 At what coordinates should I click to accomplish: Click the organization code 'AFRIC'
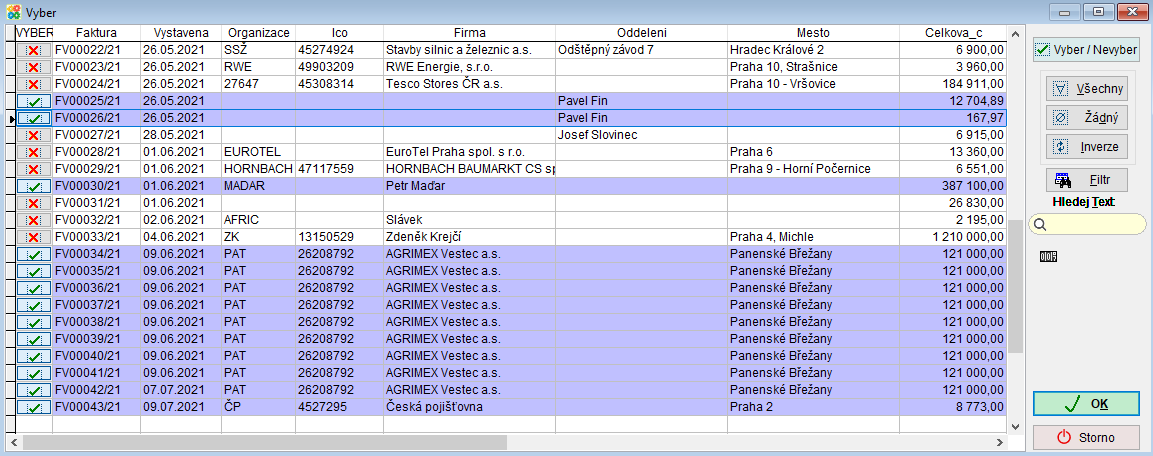[258, 220]
